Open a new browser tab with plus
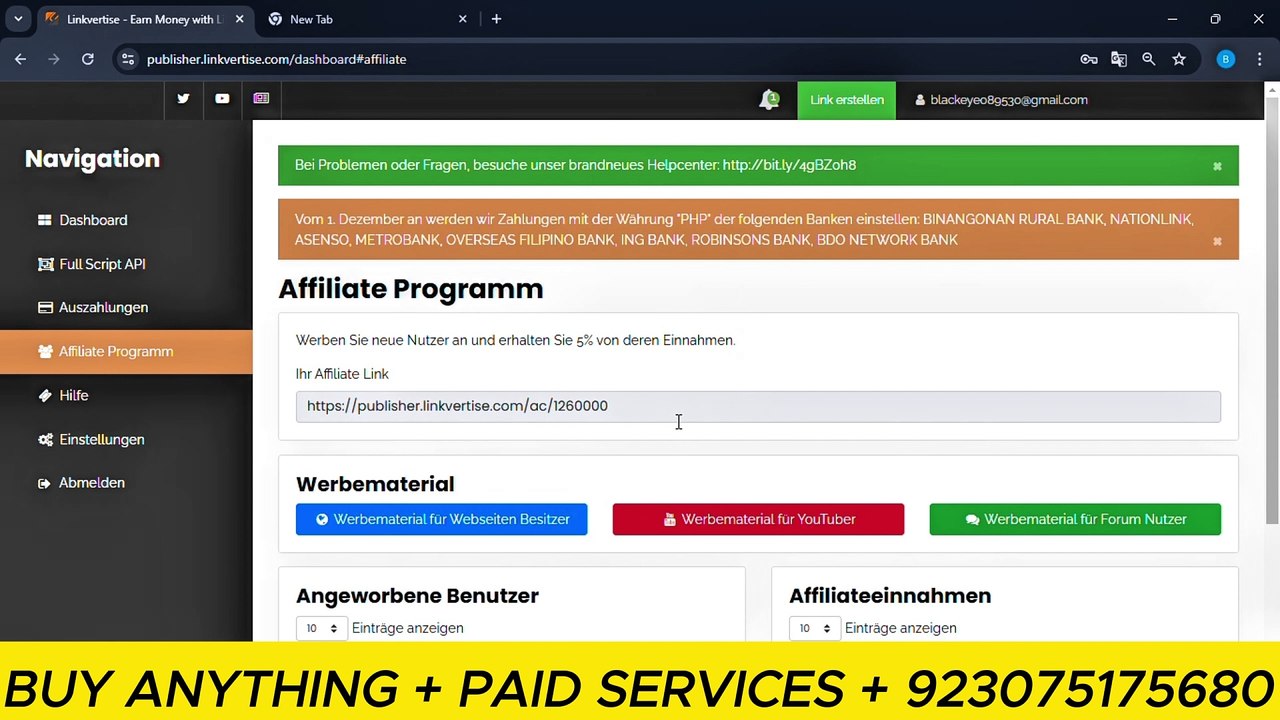The height and width of the screenshot is (720, 1280). (x=496, y=19)
